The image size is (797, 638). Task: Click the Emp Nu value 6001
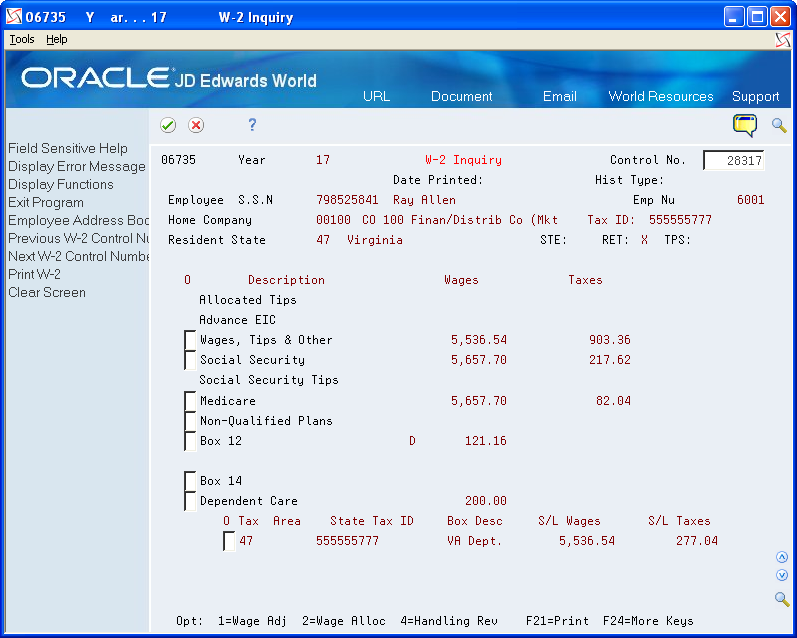click(751, 200)
